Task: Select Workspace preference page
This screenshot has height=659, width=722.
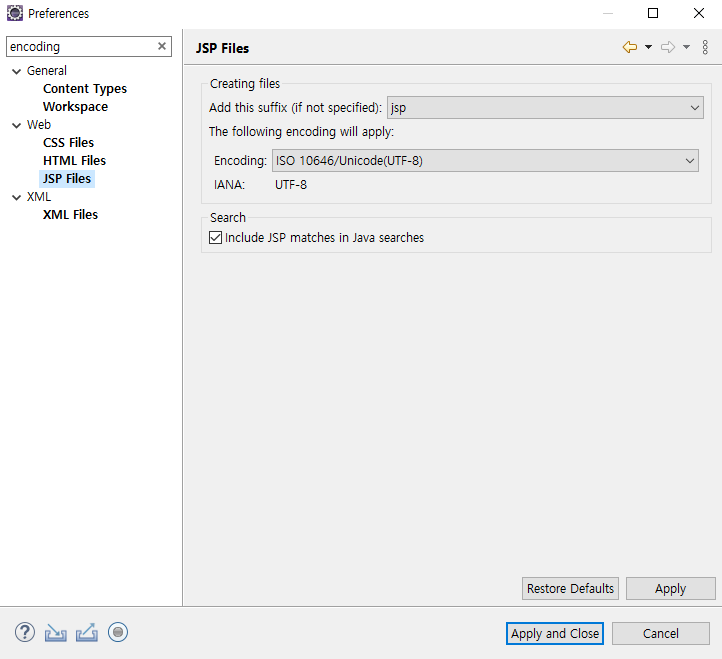Action: coord(76,107)
